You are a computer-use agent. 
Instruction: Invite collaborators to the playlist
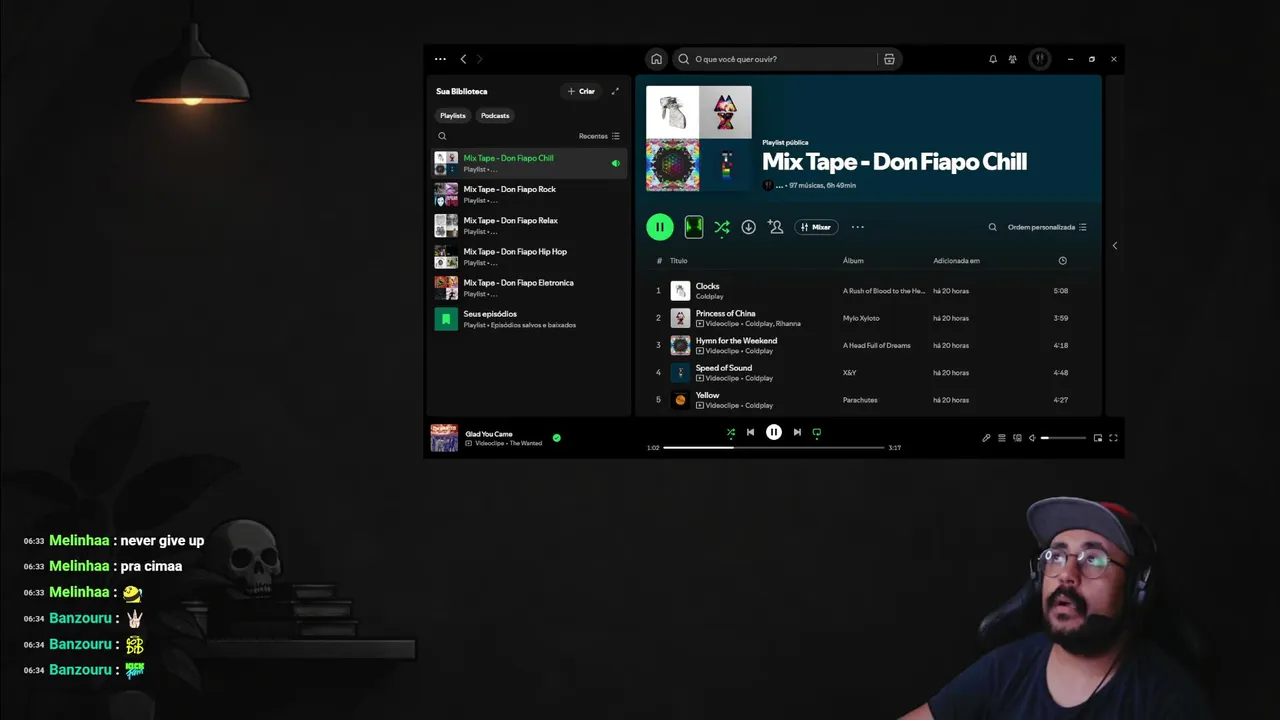coord(775,227)
